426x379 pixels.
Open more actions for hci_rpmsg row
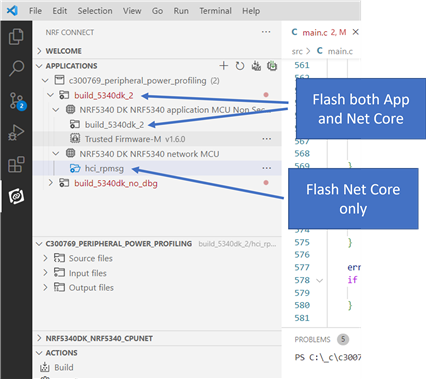pos(267,168)
